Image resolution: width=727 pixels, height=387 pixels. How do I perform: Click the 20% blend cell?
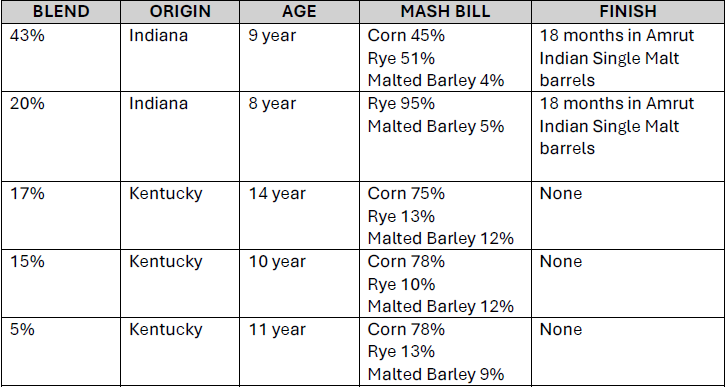pyautogui.click(x=61, y=136)
